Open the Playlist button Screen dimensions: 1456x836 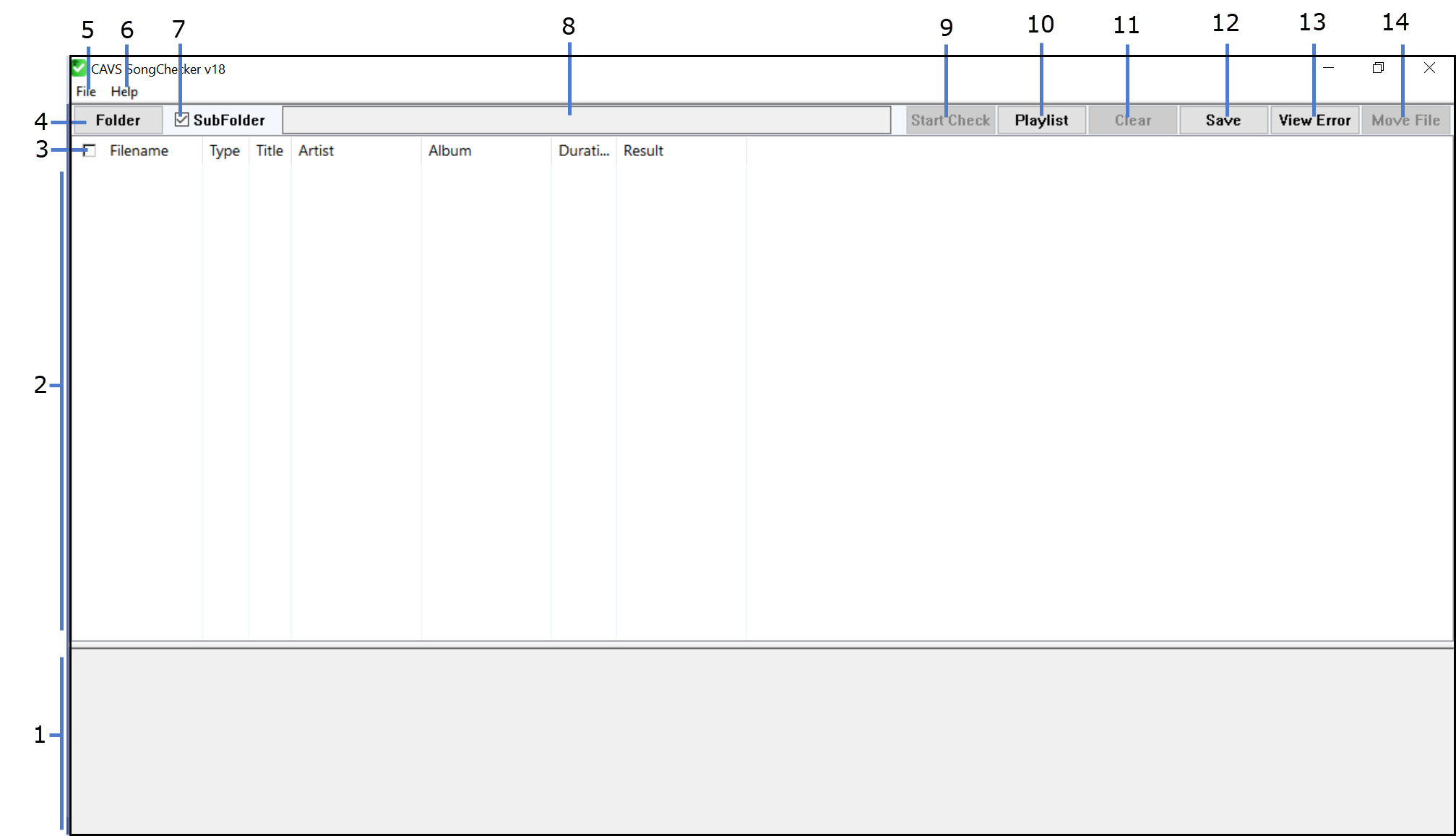coord(1041,120)
